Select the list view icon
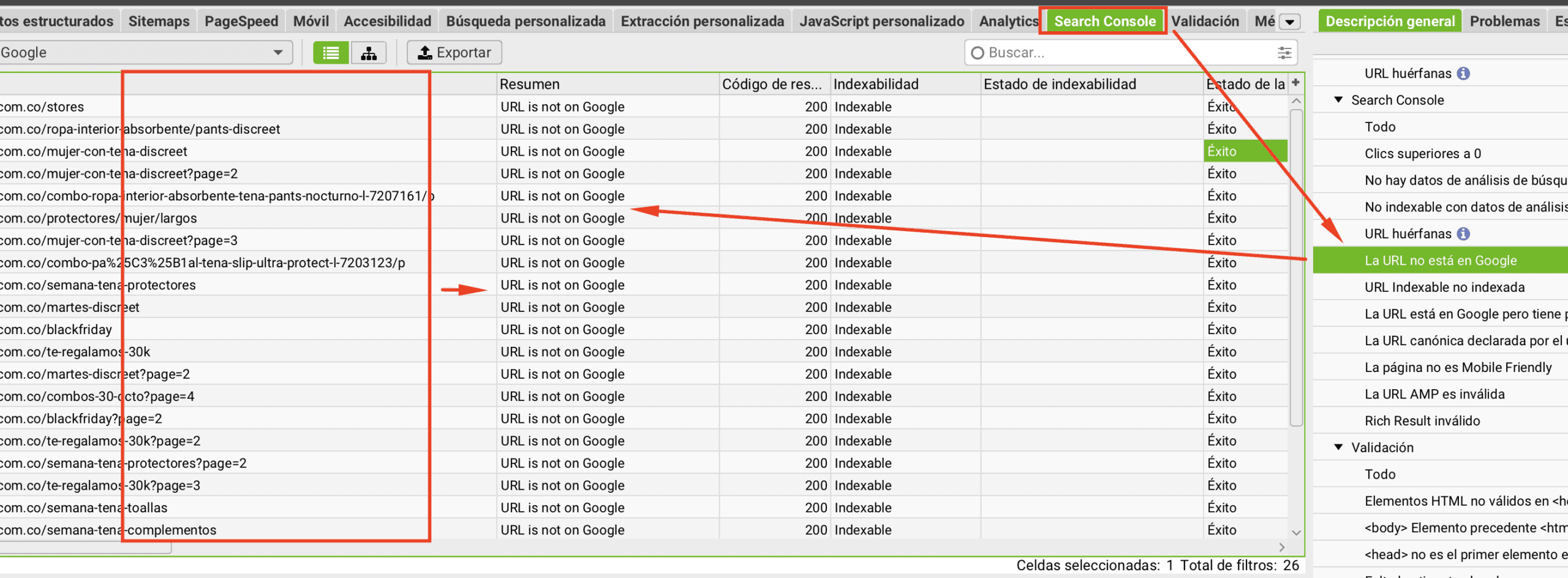Image resolution: width=1568 pixels, height=578 pixels. (x=331, y=52)
